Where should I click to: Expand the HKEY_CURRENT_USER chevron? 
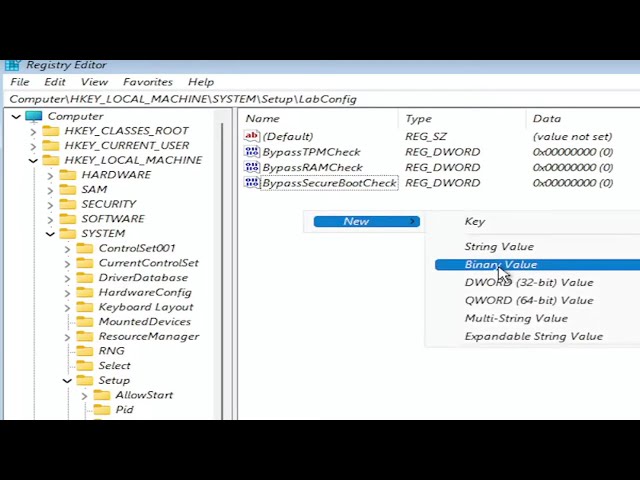(33, 146)
